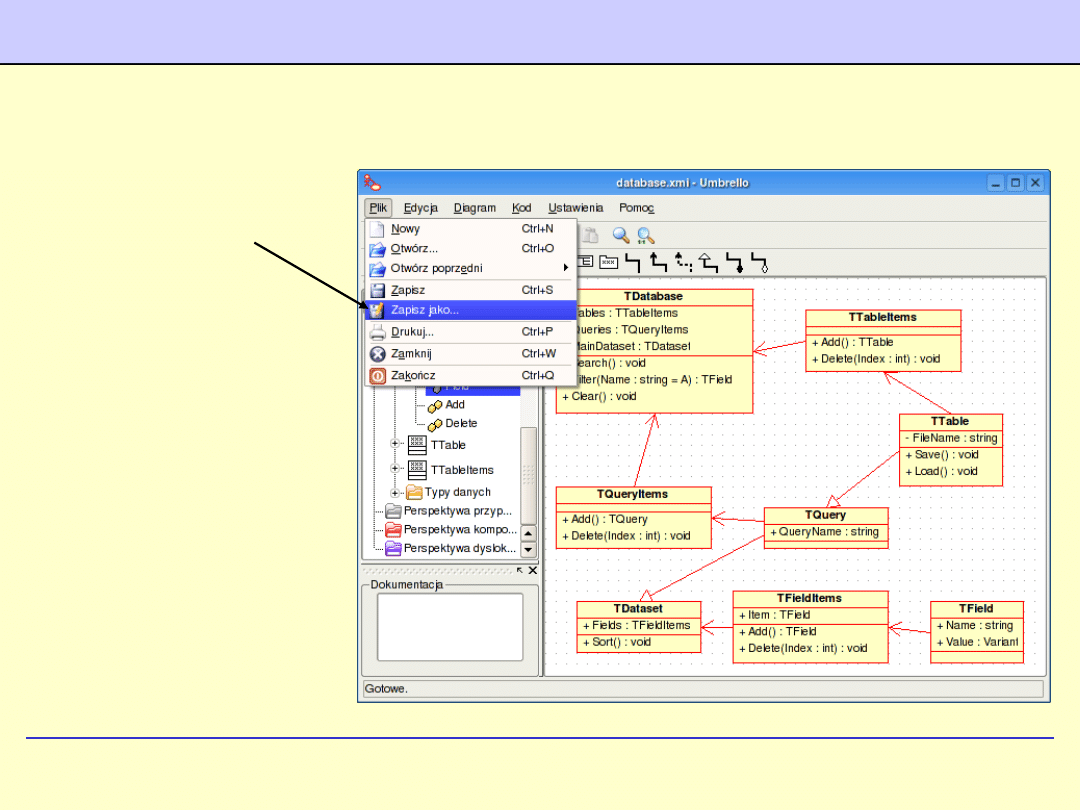1080x810 pixels.
Task: Select the Composition tool with filled diamond
Action: [x=735, y=263]
